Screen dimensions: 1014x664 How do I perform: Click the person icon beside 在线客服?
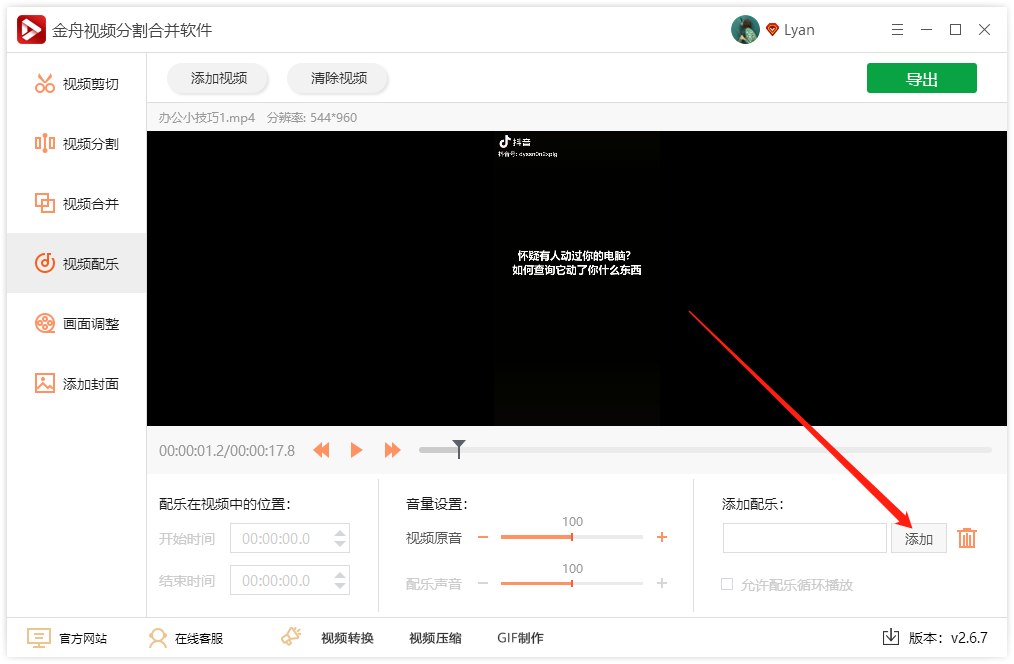tap(158, 638)
